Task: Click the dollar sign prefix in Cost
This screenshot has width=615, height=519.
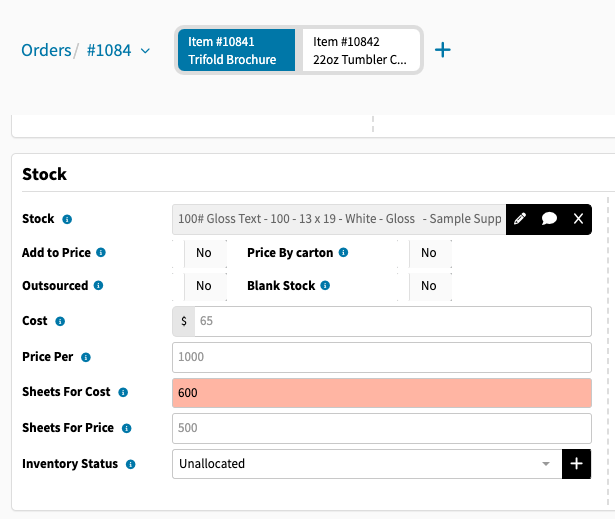Action: pos(184,321)
